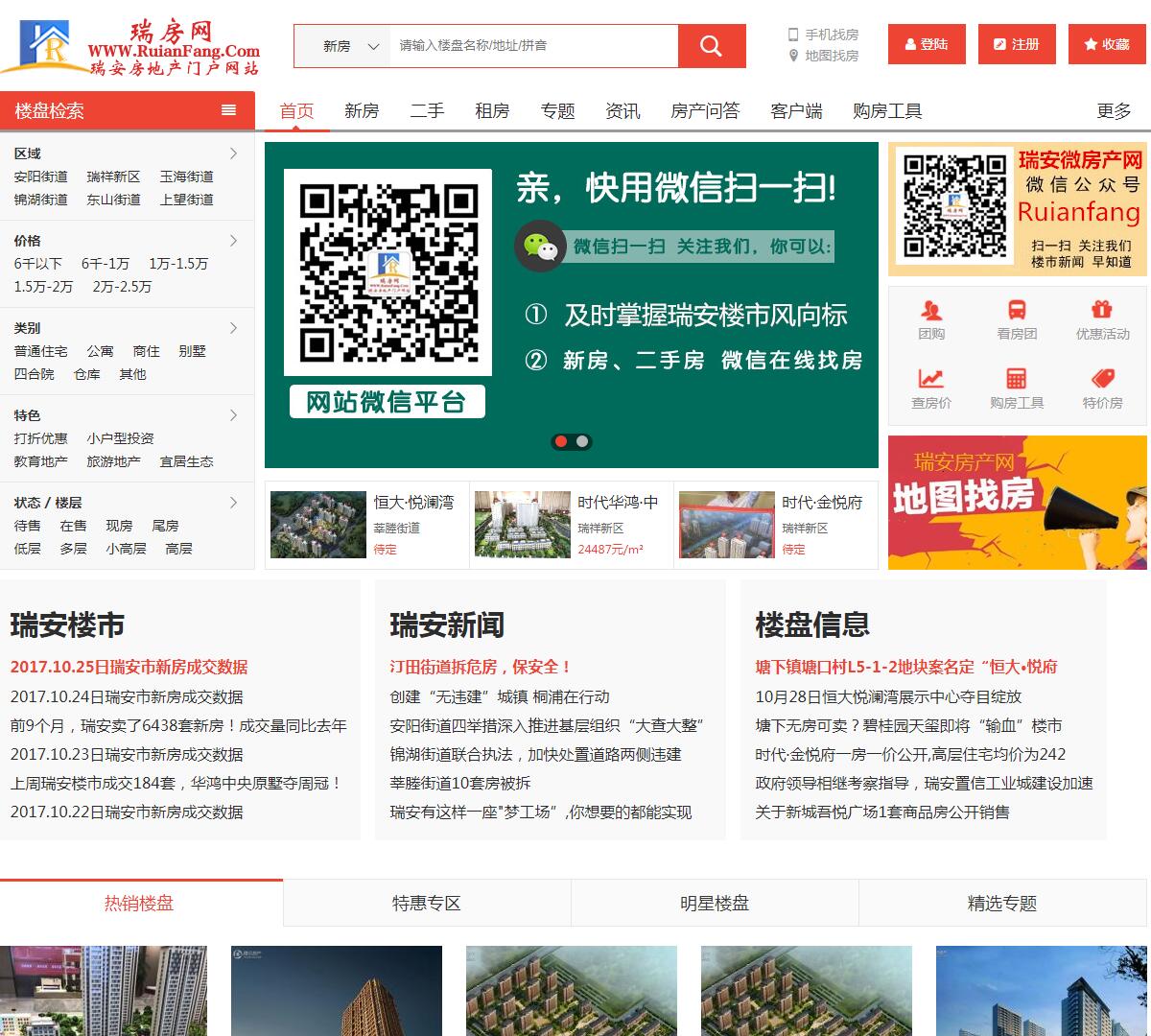Filter by 四合院 property type
Screen dimensions: 1151x1036
(x=34, y=374)
